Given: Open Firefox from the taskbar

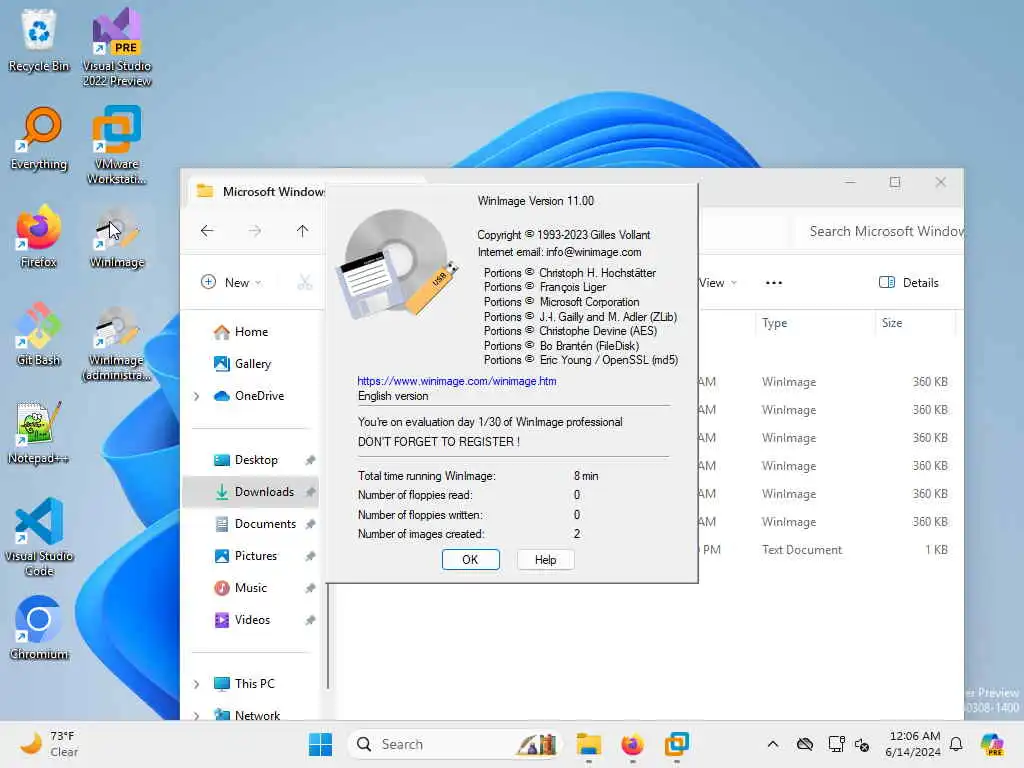Looking at the screenshot, I should click(632, 744).
